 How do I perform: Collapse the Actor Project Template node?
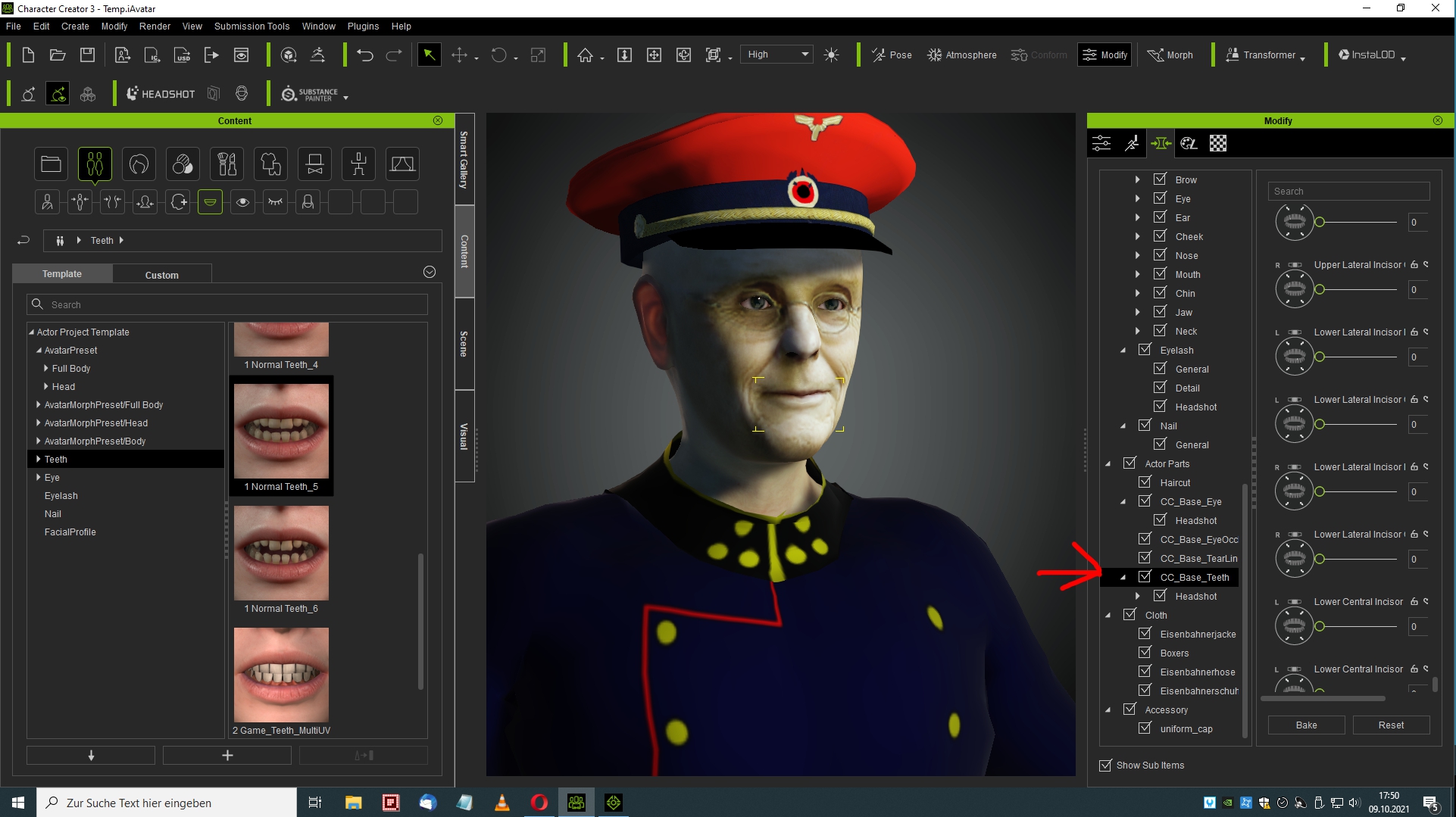tap(31, 332)
